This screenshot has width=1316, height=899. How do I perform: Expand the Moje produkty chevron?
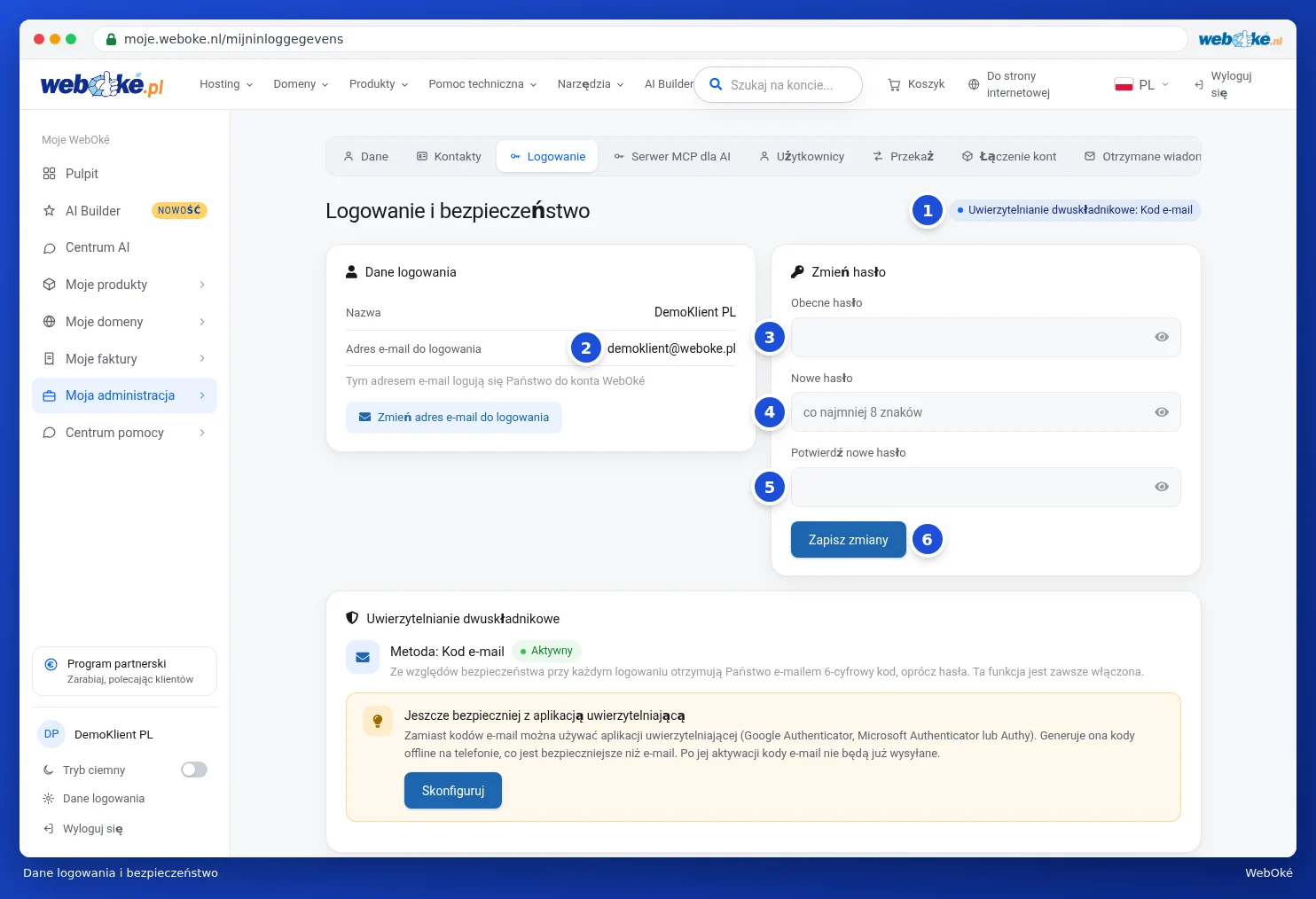[x=202, y=285]
